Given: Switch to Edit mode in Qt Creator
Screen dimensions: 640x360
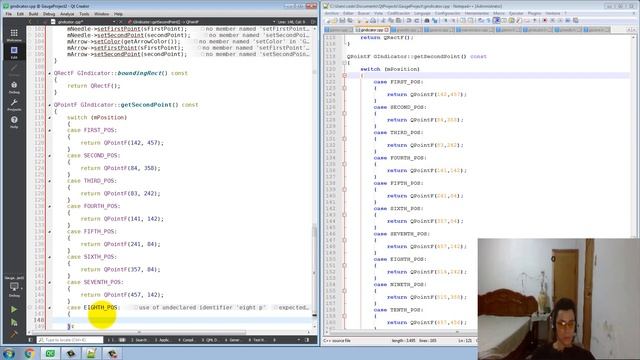Looking at the screenshot, I should (x=14, y=52).
